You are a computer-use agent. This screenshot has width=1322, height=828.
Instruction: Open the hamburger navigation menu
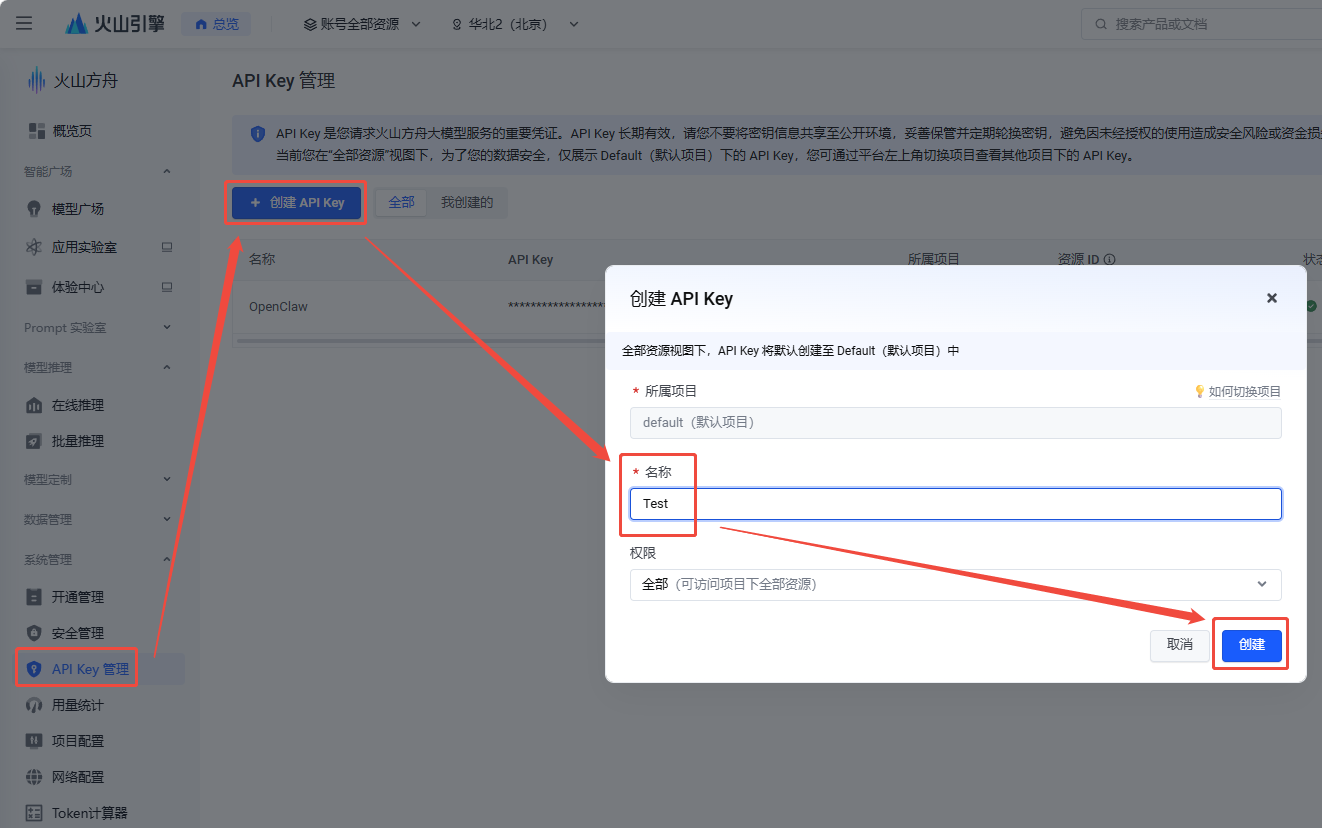click(24, 23)
